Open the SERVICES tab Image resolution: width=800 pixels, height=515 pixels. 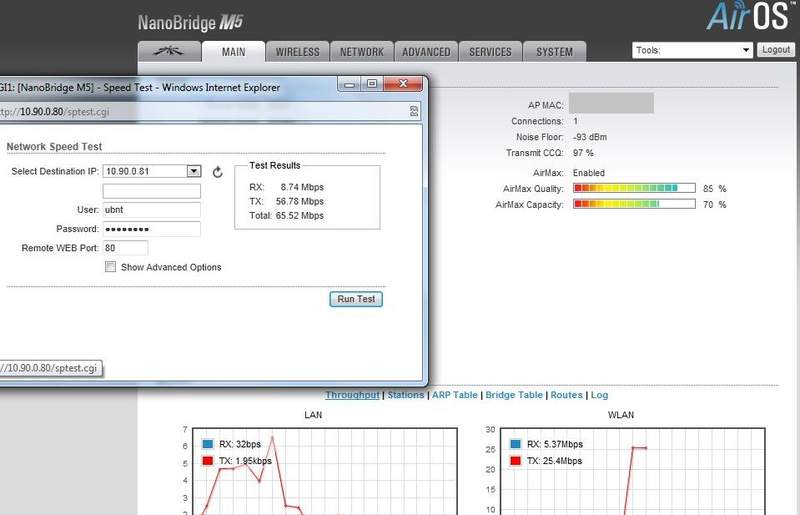coord(490,52)
